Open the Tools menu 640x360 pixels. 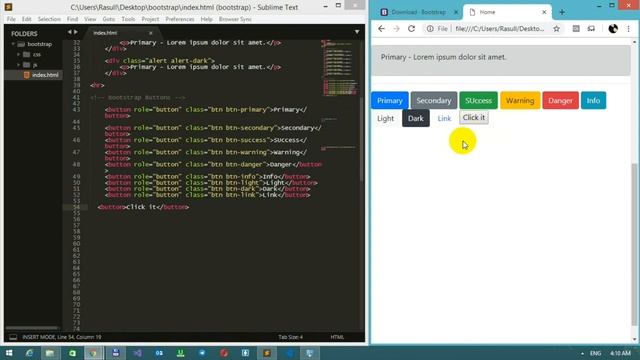click(x=128, y=19)
